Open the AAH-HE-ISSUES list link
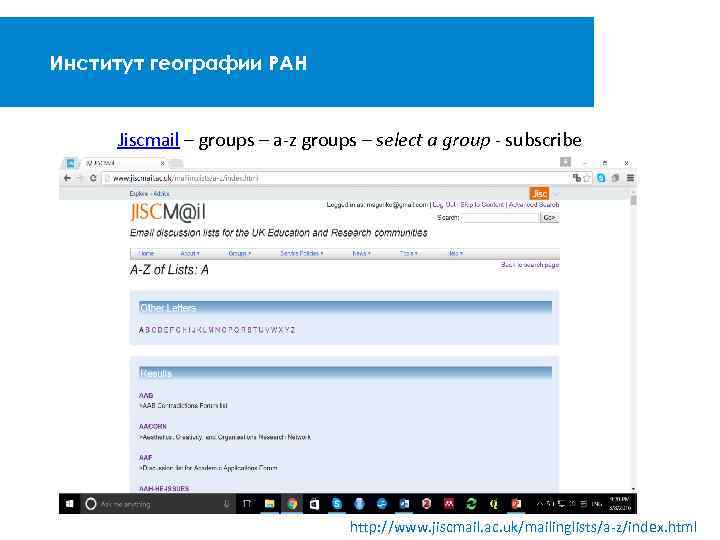The image size is (720, 540). point(164,489)
